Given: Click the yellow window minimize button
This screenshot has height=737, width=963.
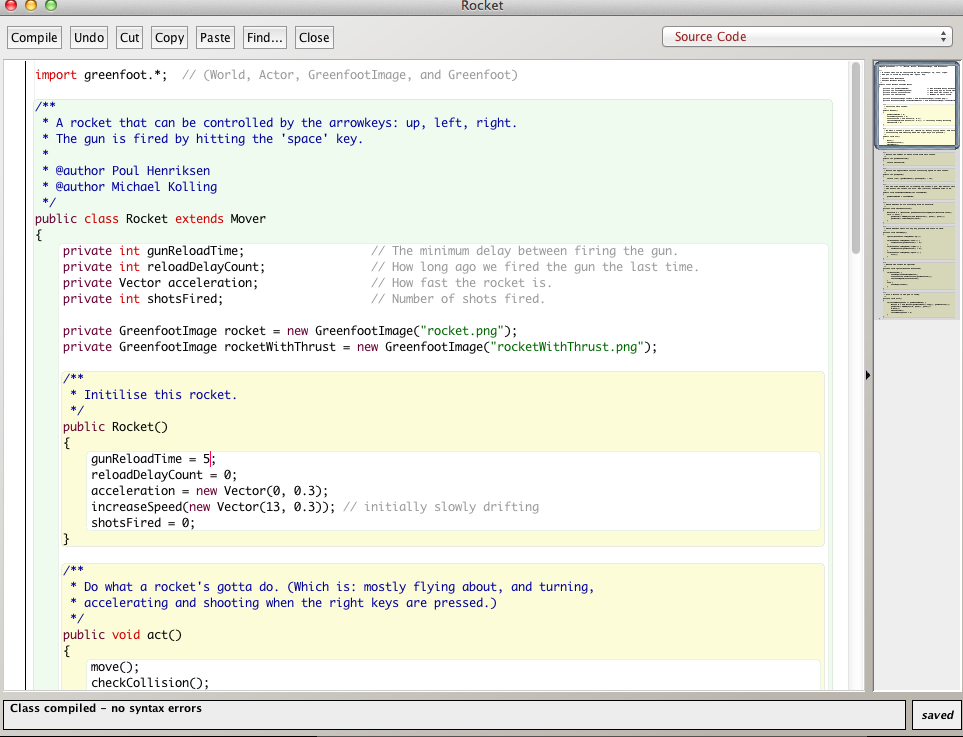Looking at the screenshot, I should pos(31,6).
